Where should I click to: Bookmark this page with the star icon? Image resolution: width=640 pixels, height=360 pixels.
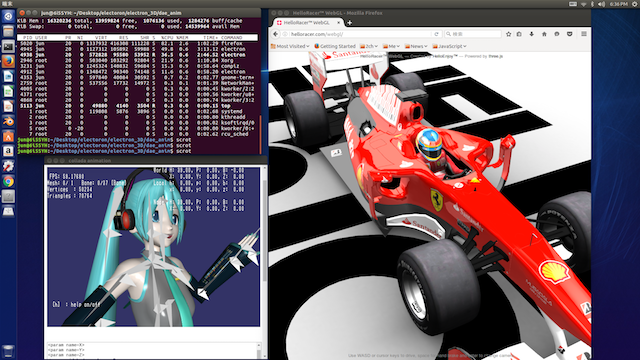[508, 34]
